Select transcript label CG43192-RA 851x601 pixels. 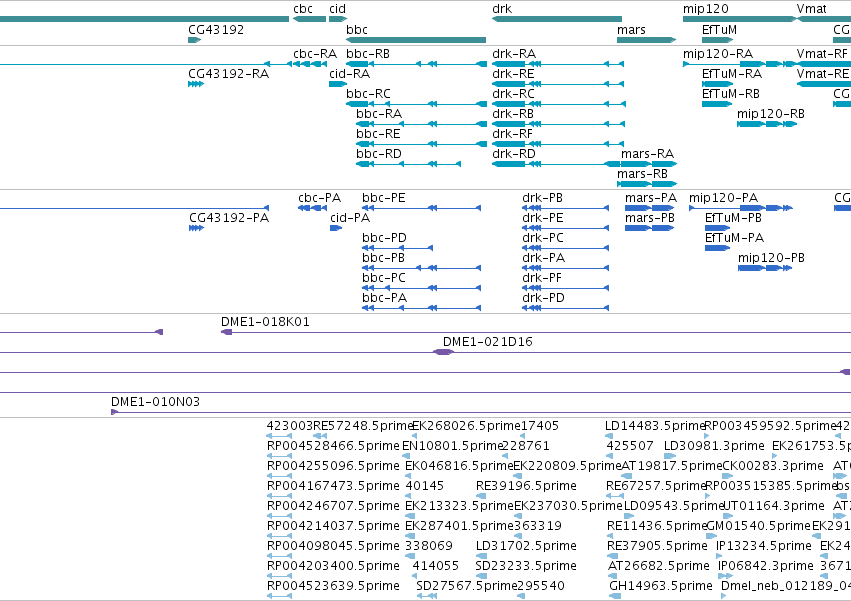coord(228,74)
